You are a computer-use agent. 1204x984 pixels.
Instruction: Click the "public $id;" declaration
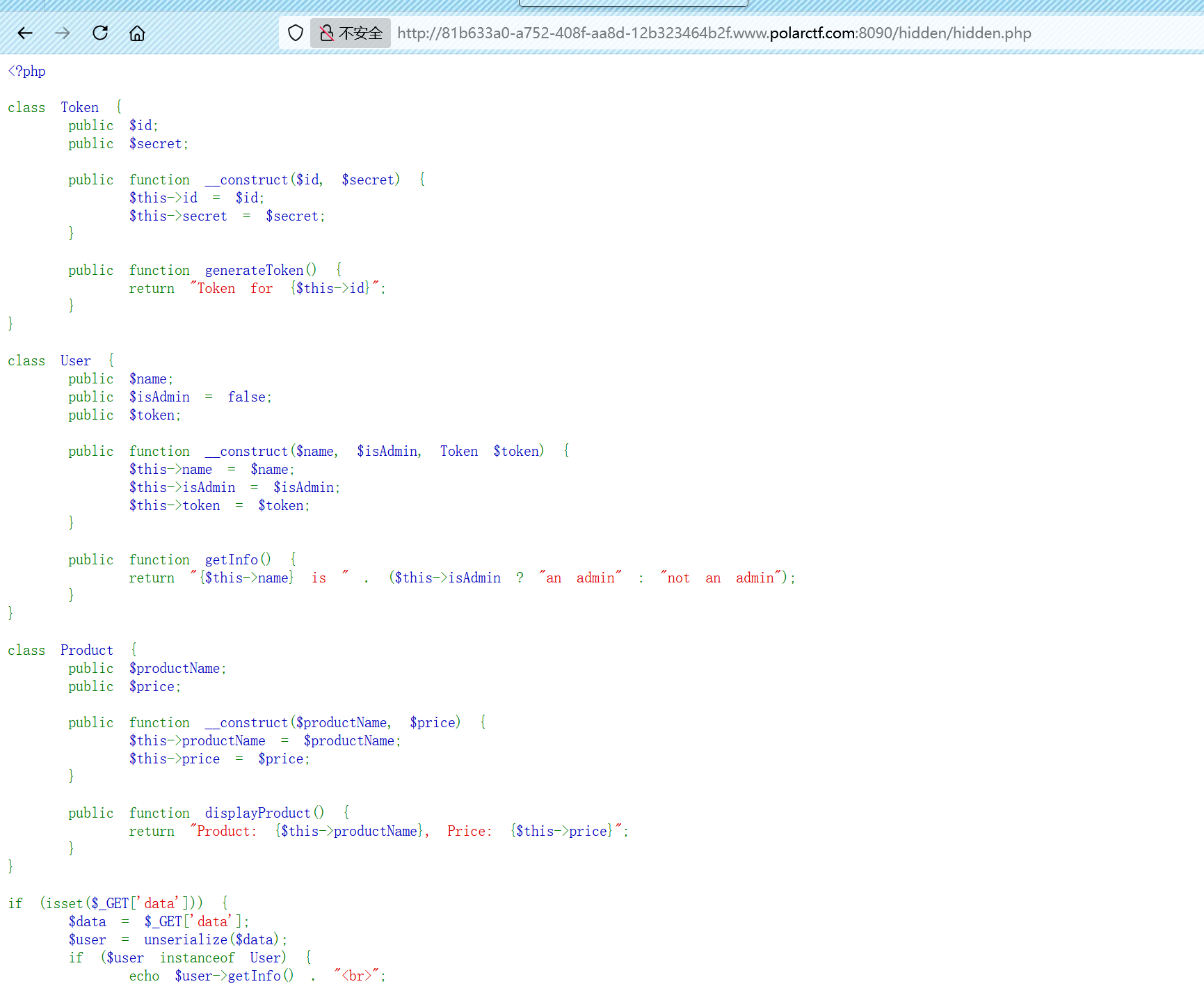click(x=113, y=125)
